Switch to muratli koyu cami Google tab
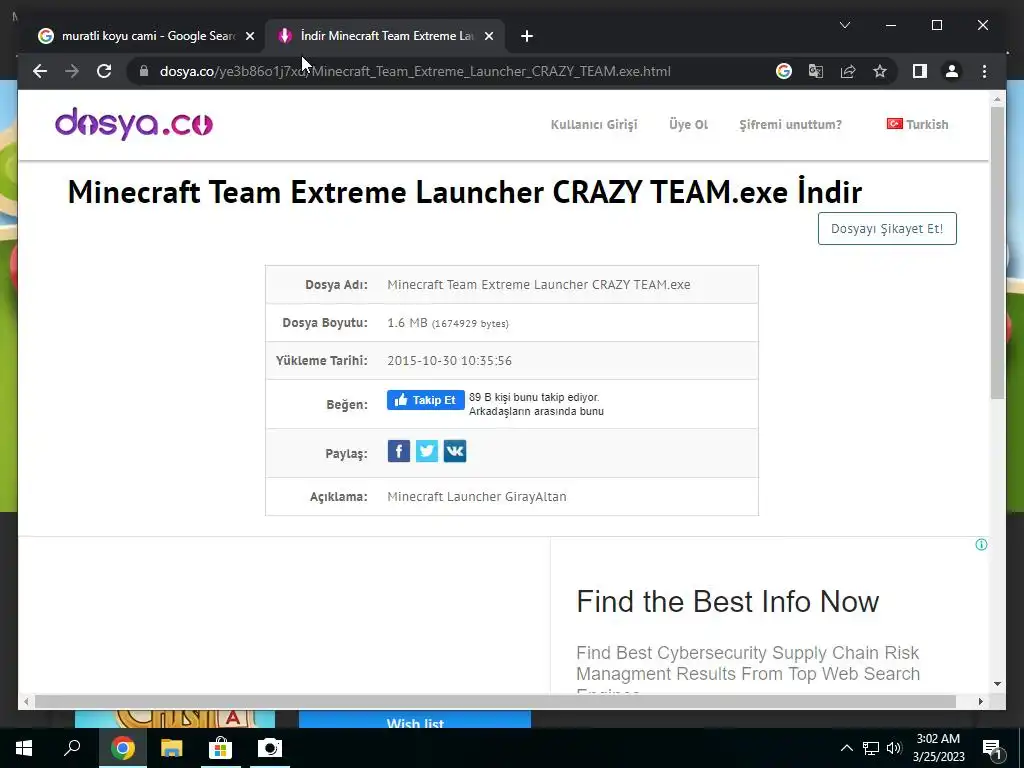This screenshot has width=1024, height=768. [x=147, y=36]
